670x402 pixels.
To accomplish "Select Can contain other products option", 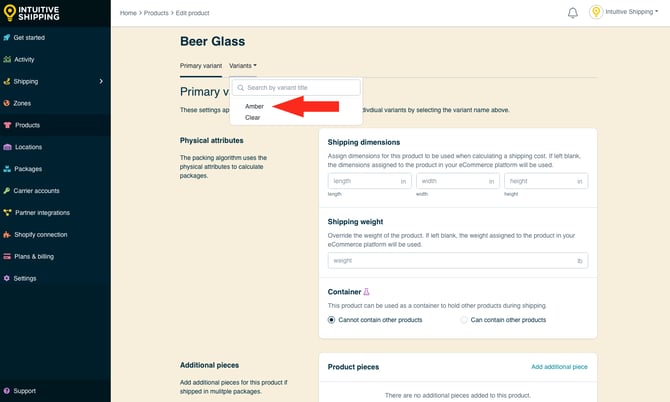I will 464,320.
